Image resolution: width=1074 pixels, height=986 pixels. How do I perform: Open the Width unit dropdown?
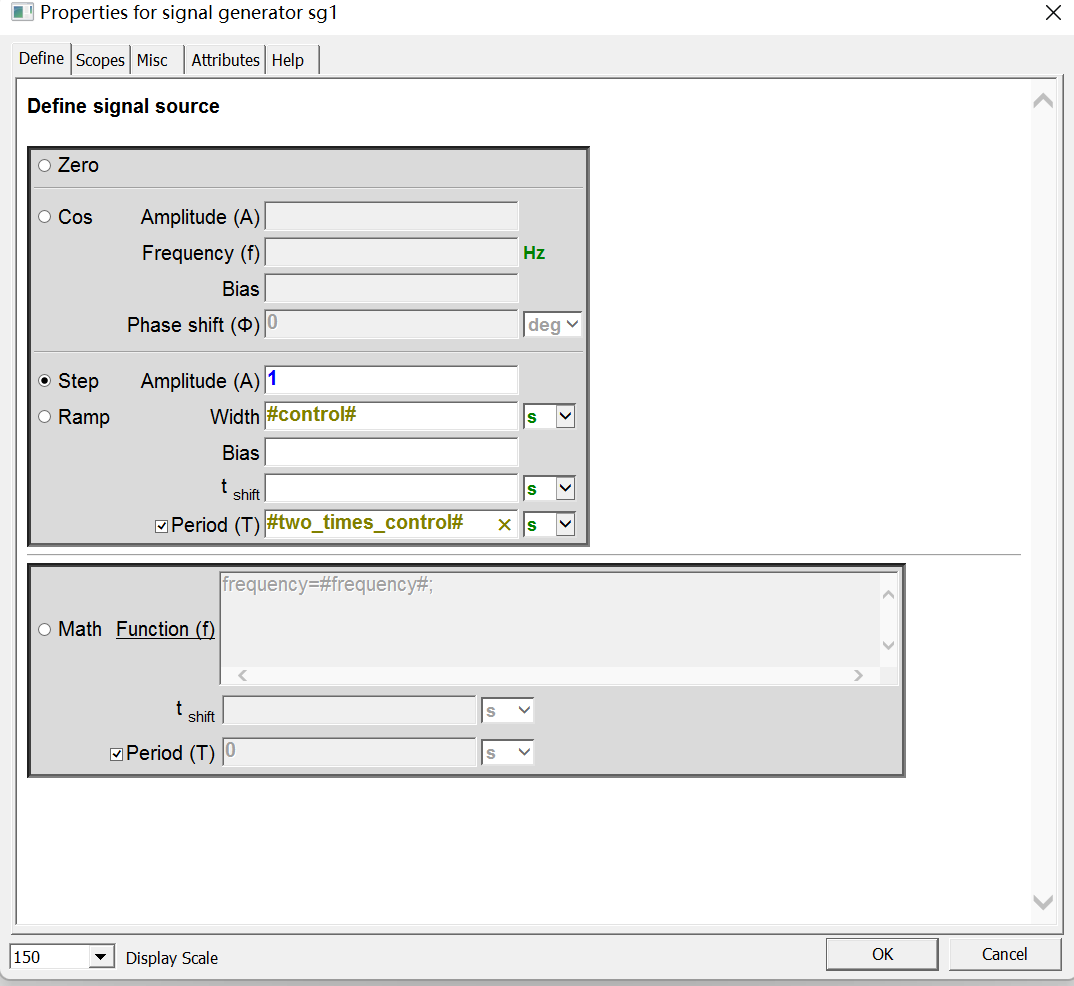pos(565,417)
